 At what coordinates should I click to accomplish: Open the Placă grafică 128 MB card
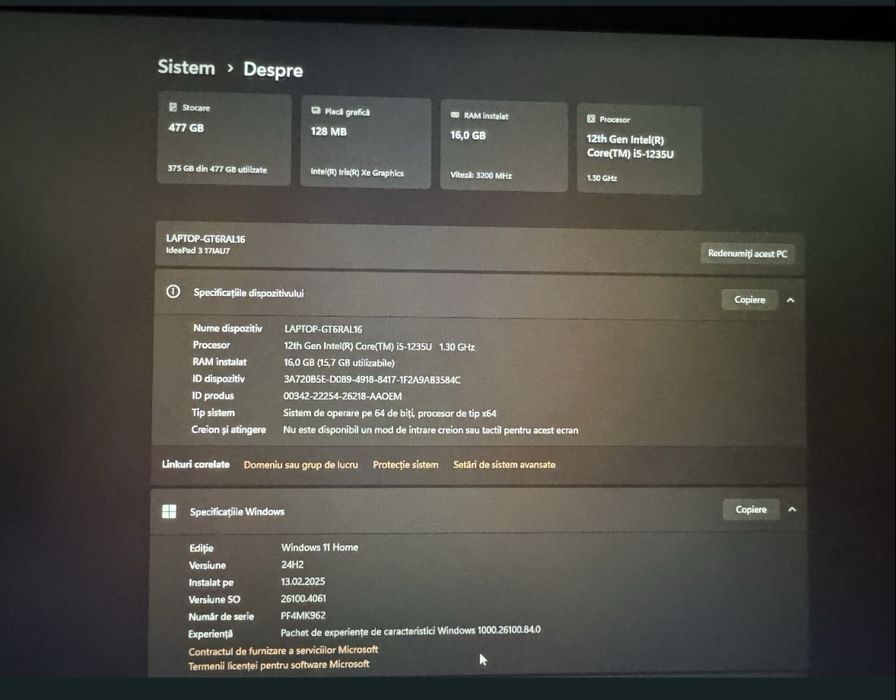pos(366,143)
